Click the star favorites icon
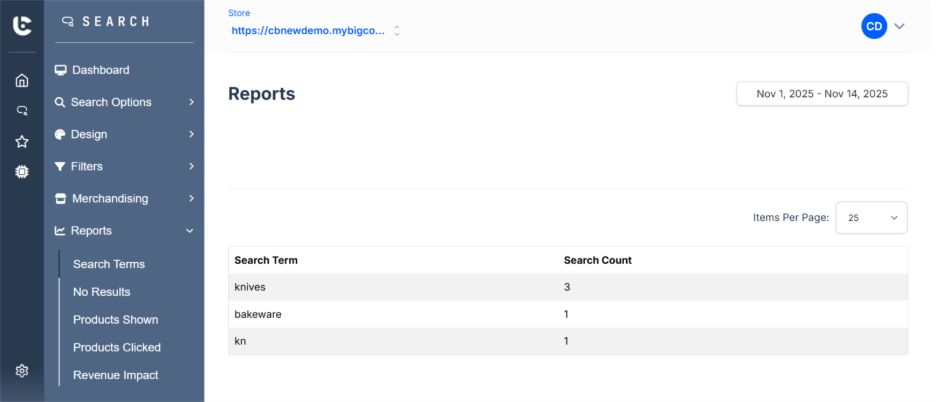 (22, 142)
